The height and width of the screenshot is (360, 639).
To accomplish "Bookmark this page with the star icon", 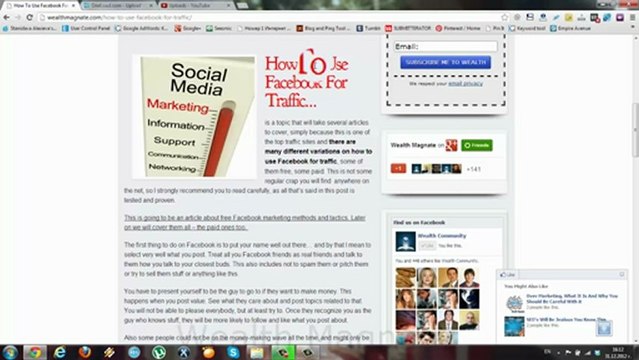I will click(505, 17).
